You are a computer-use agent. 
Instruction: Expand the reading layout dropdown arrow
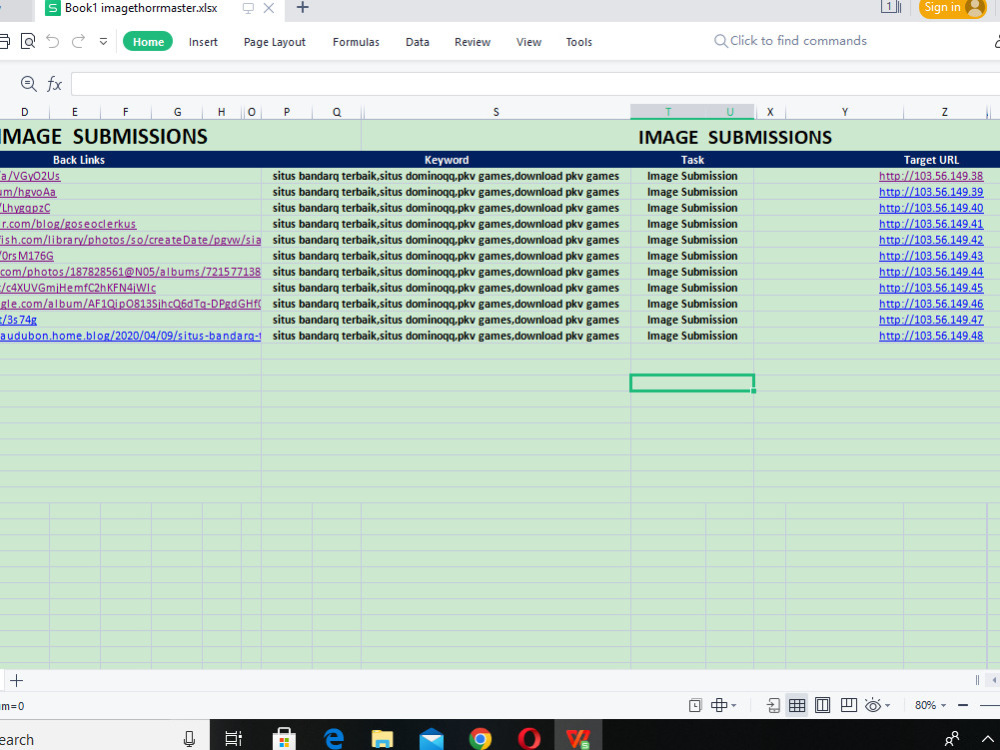pyautogui.click(x=734, y=705)
